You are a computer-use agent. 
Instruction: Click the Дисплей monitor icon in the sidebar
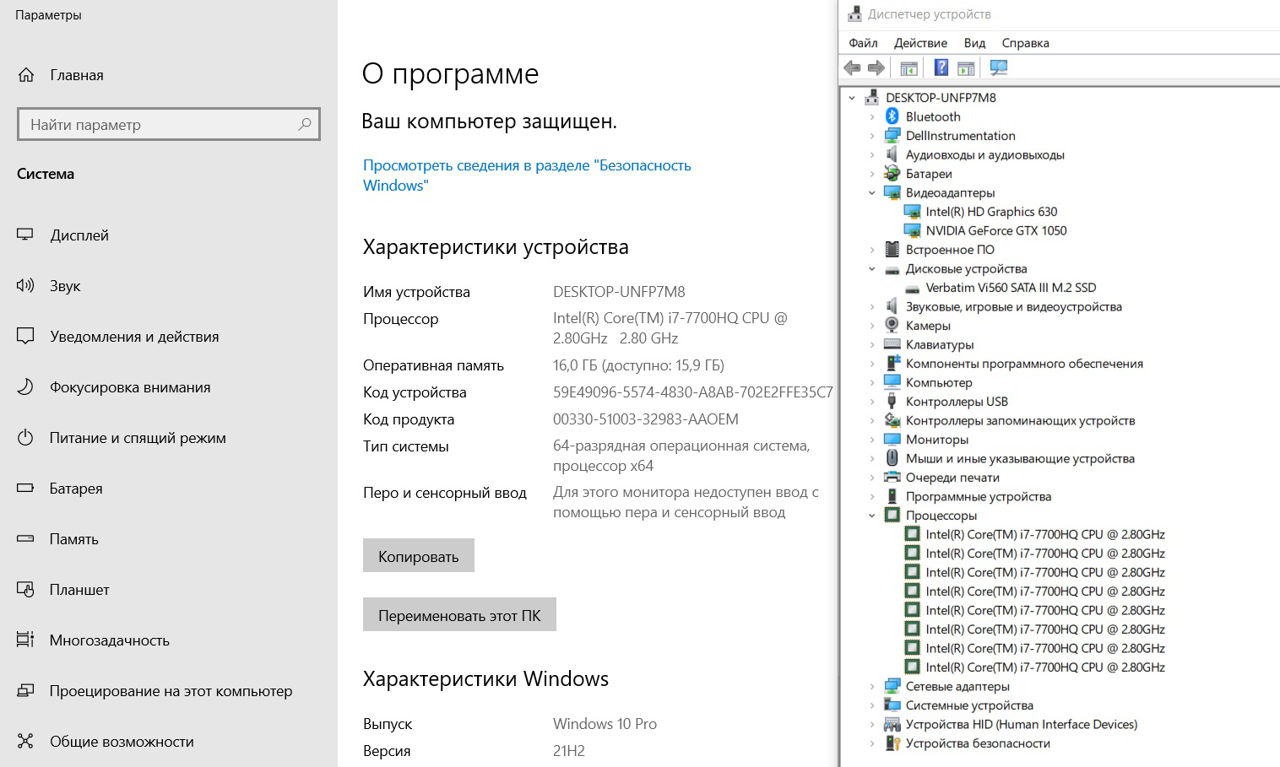coord(26,235)
